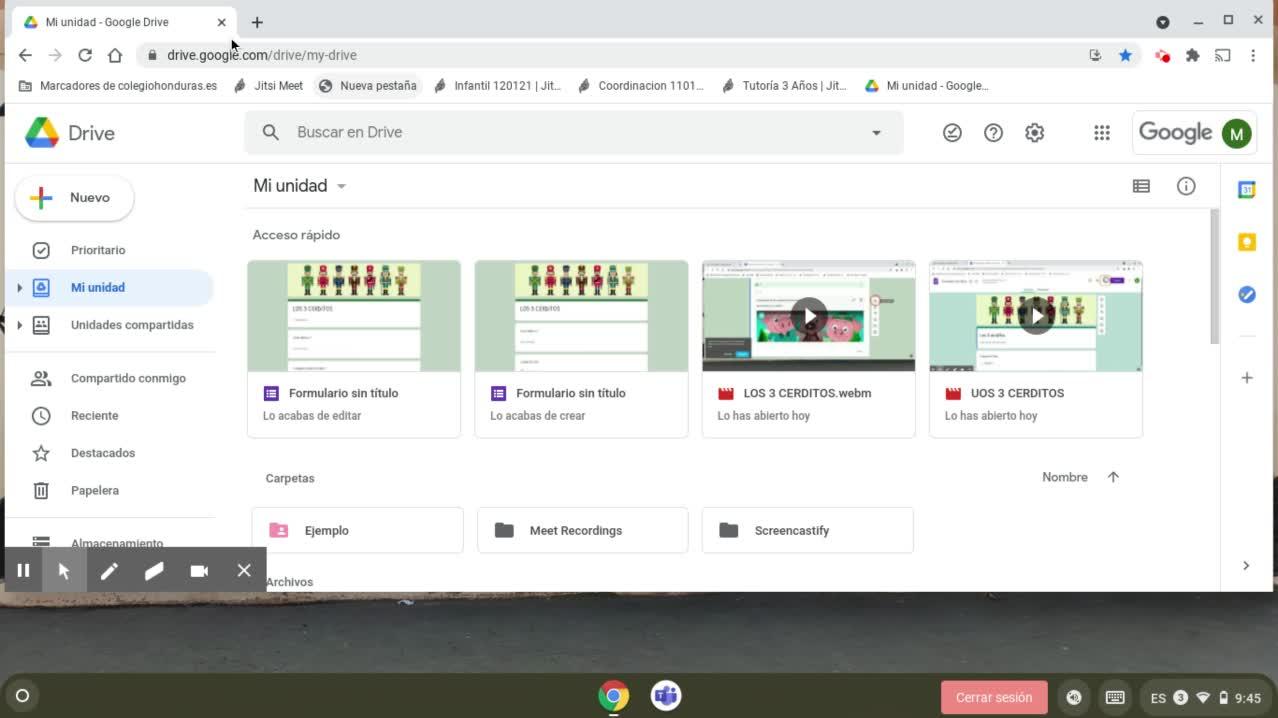Close the recording toolbar
Image resolution: width=1278 pixels, height=718 pixels.
(x=244, y=571)
